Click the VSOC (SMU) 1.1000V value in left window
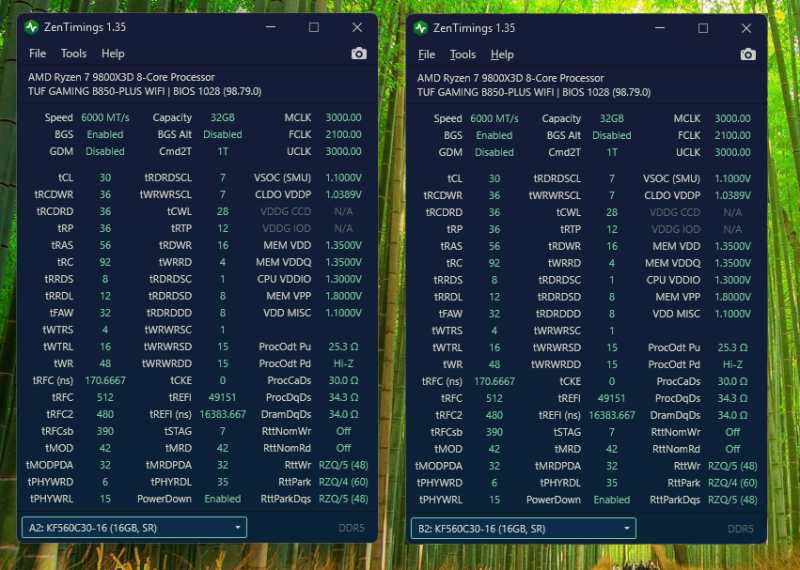800x570 pixels. click(x=343, y=178)
